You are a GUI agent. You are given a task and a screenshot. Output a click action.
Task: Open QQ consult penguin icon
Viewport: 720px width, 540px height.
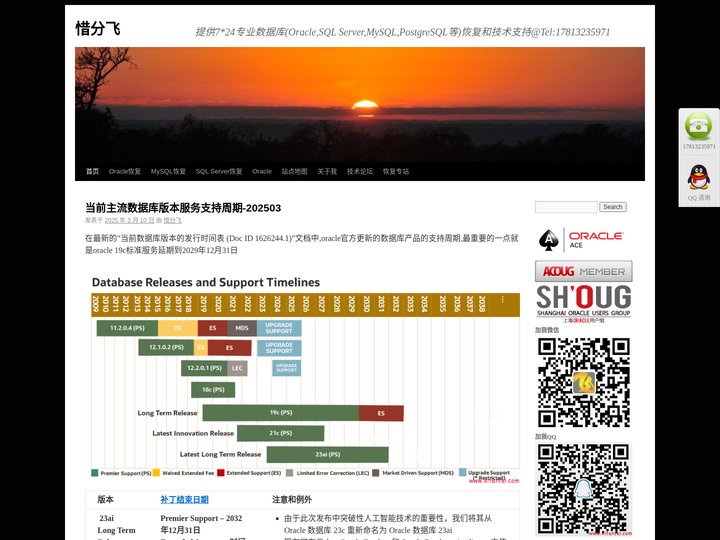coord(698,177)
